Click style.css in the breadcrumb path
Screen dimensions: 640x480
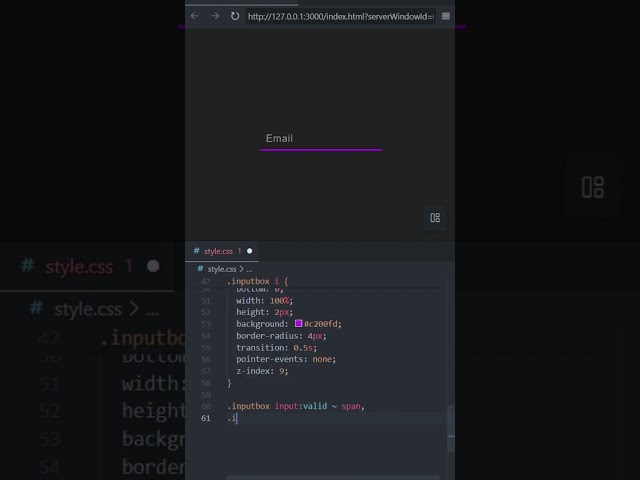click(222, 269)
